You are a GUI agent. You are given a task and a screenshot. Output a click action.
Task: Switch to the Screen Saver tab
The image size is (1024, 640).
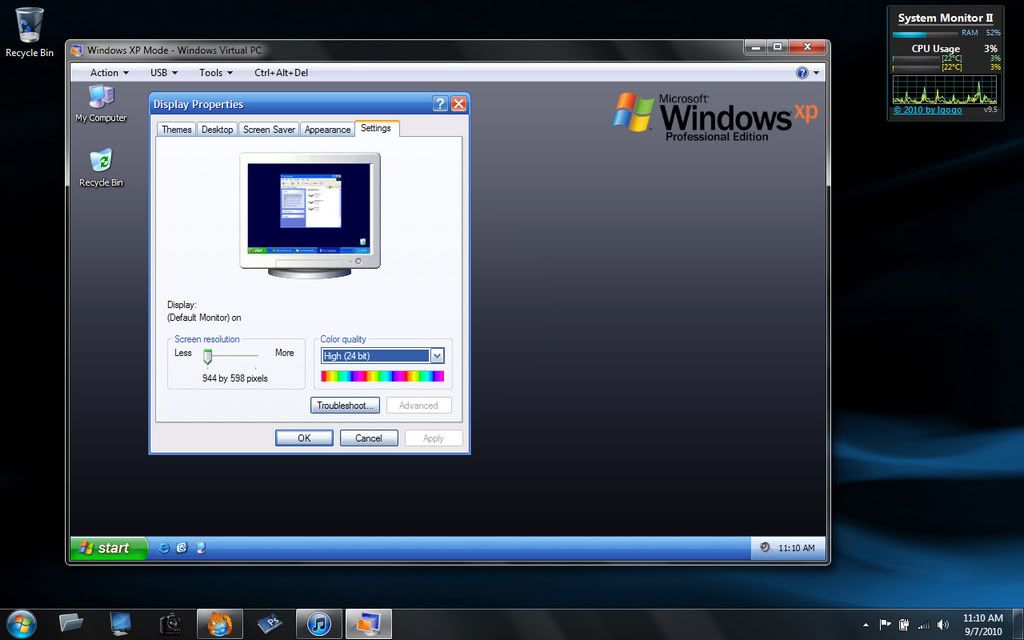(269, 129)
